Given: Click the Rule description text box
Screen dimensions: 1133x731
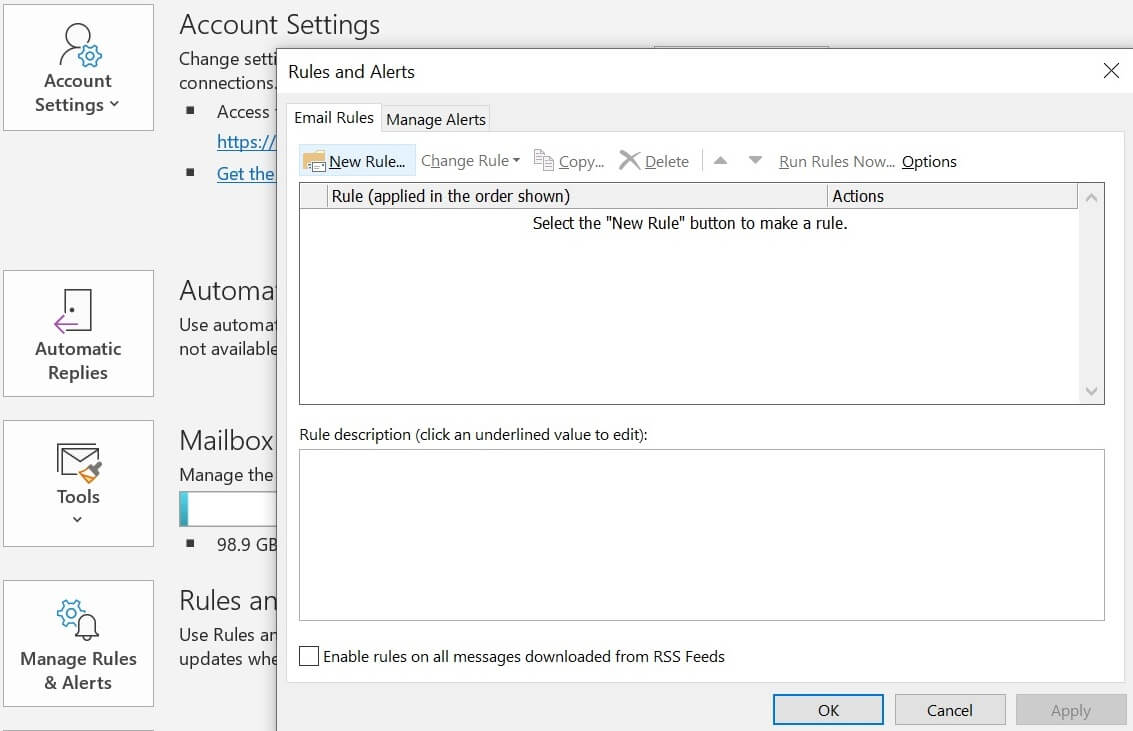Looking at the screenshot, I should (702, 535).
